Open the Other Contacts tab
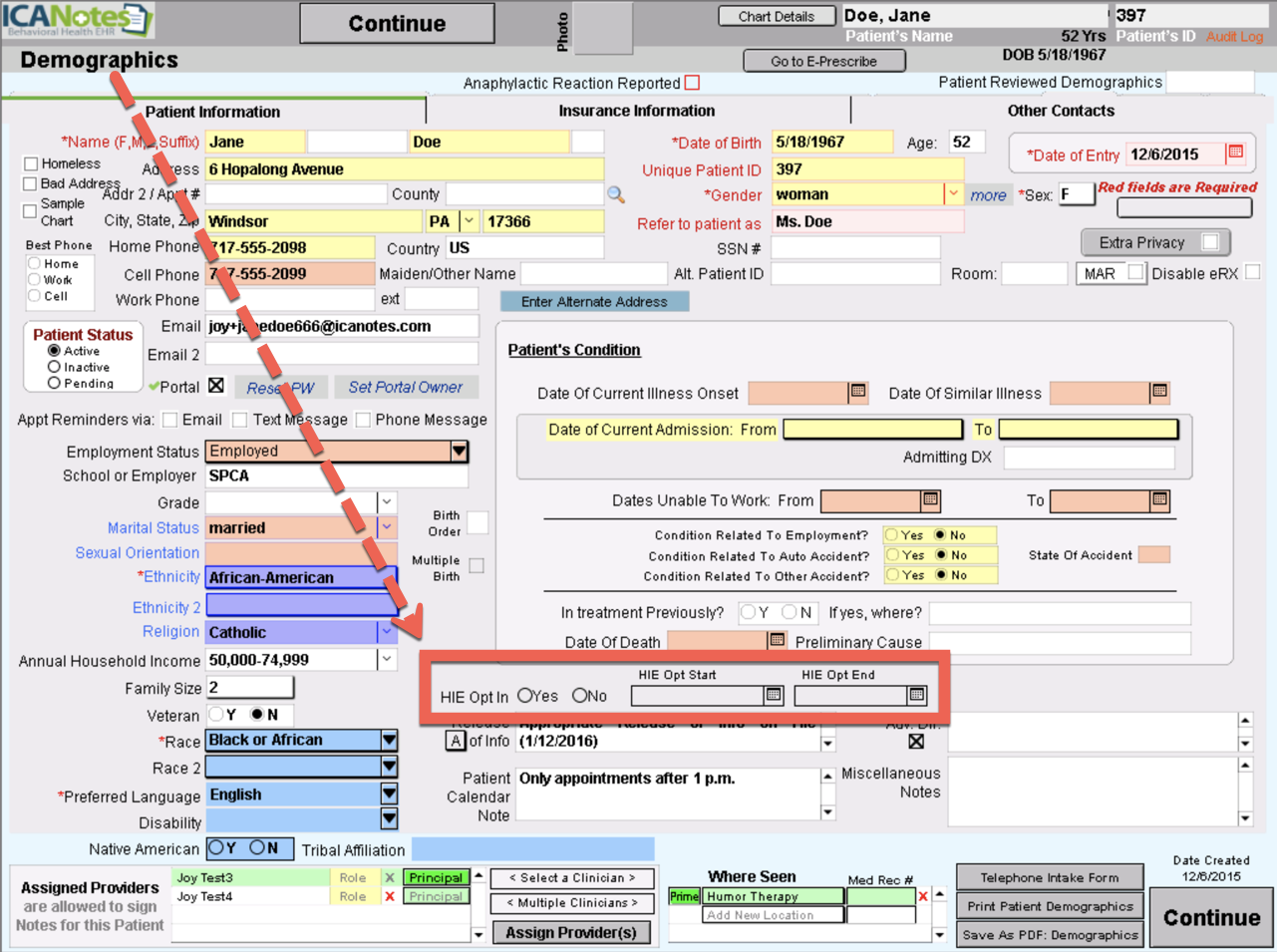 point(1060,111)
